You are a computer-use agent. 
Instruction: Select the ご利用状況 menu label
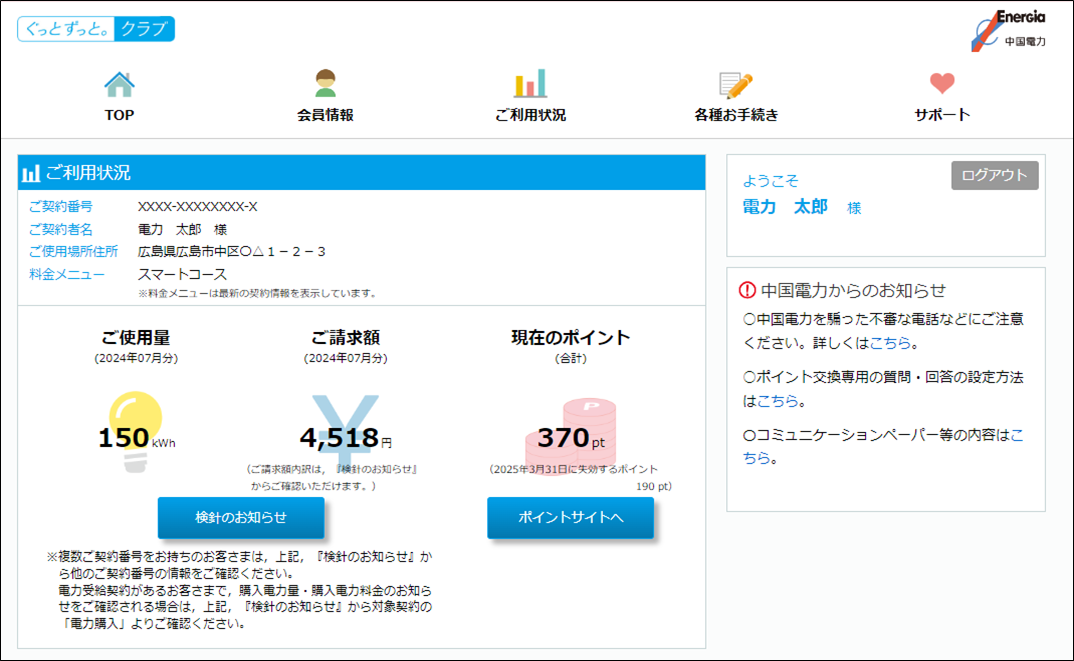tap(530, 115)
